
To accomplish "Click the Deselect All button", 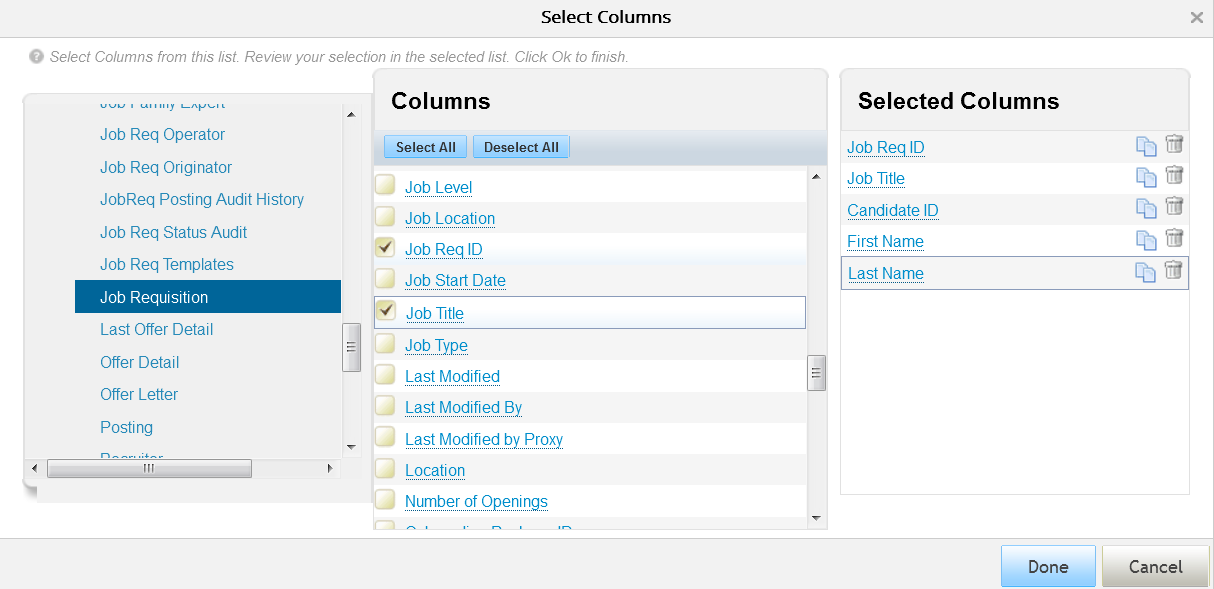I will (521, 146).
